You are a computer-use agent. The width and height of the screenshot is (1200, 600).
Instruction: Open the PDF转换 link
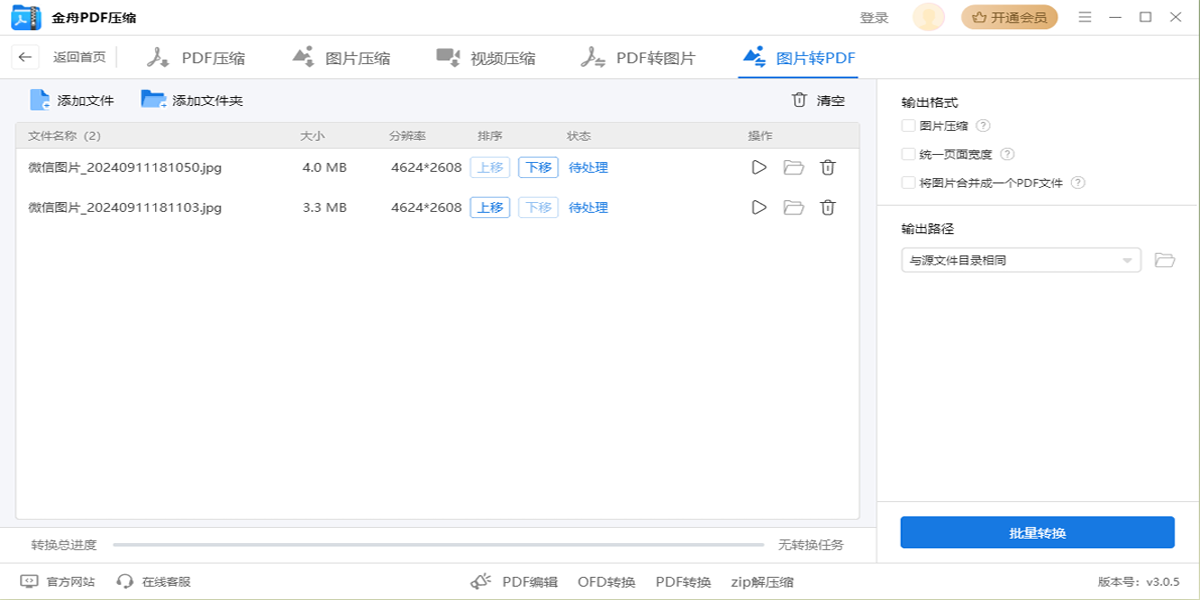[683, 581]
